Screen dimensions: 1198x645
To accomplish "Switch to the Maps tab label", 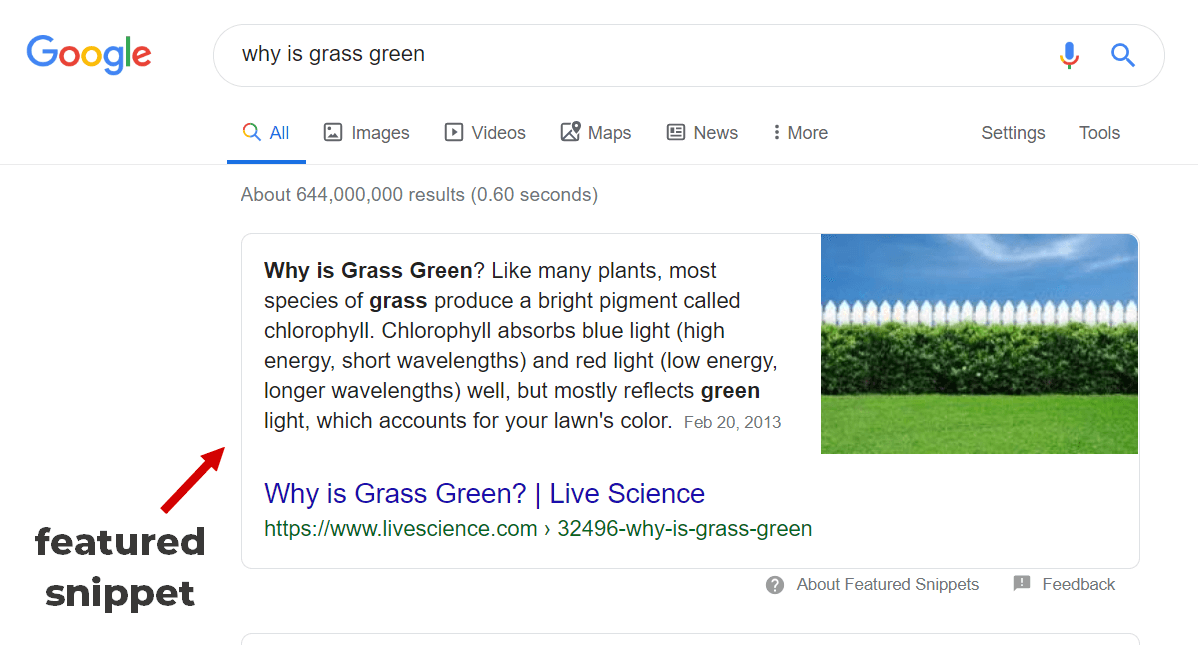I will tap(609, 133).
